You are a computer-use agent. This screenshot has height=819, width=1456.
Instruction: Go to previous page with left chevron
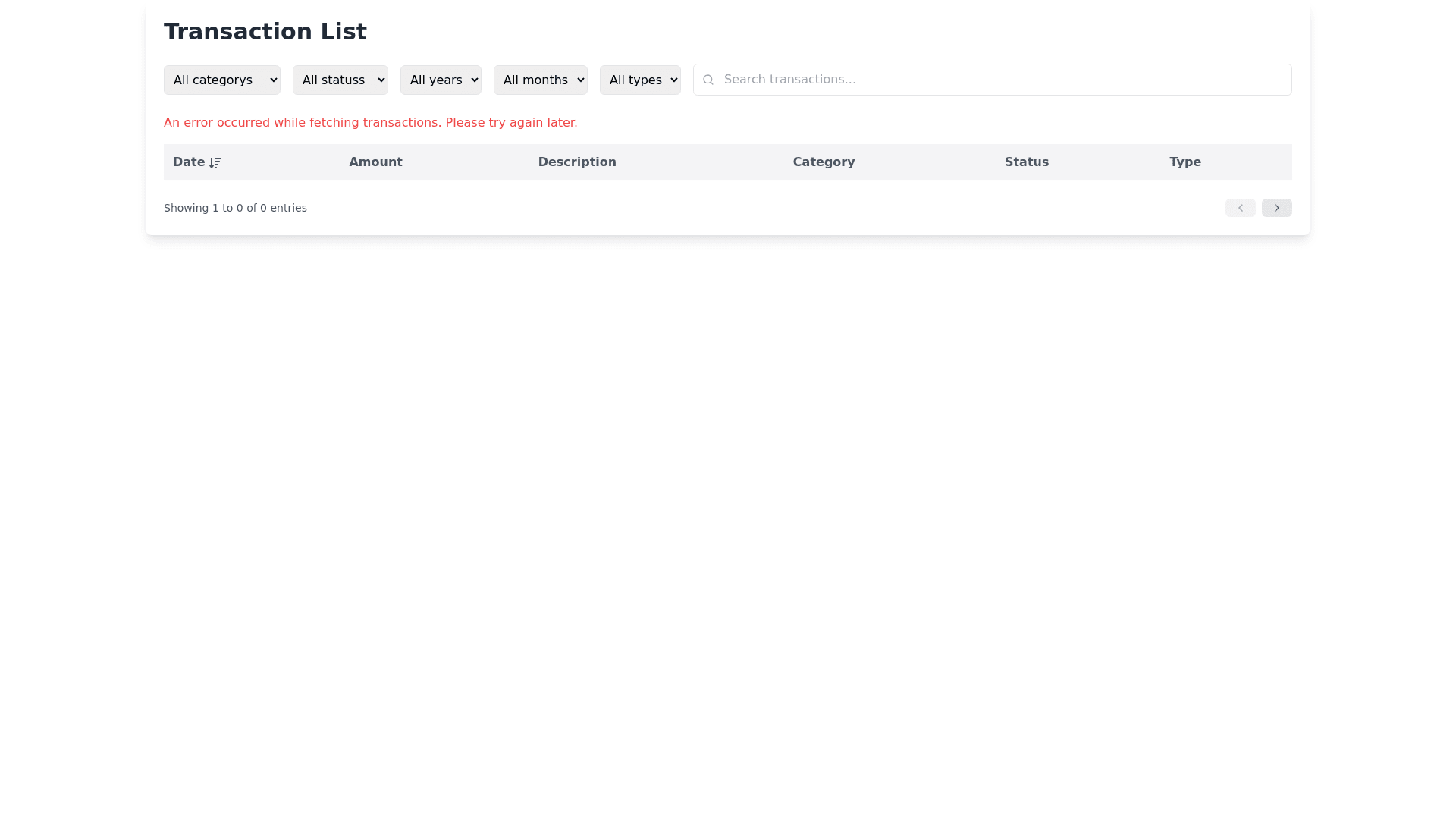1240,208
